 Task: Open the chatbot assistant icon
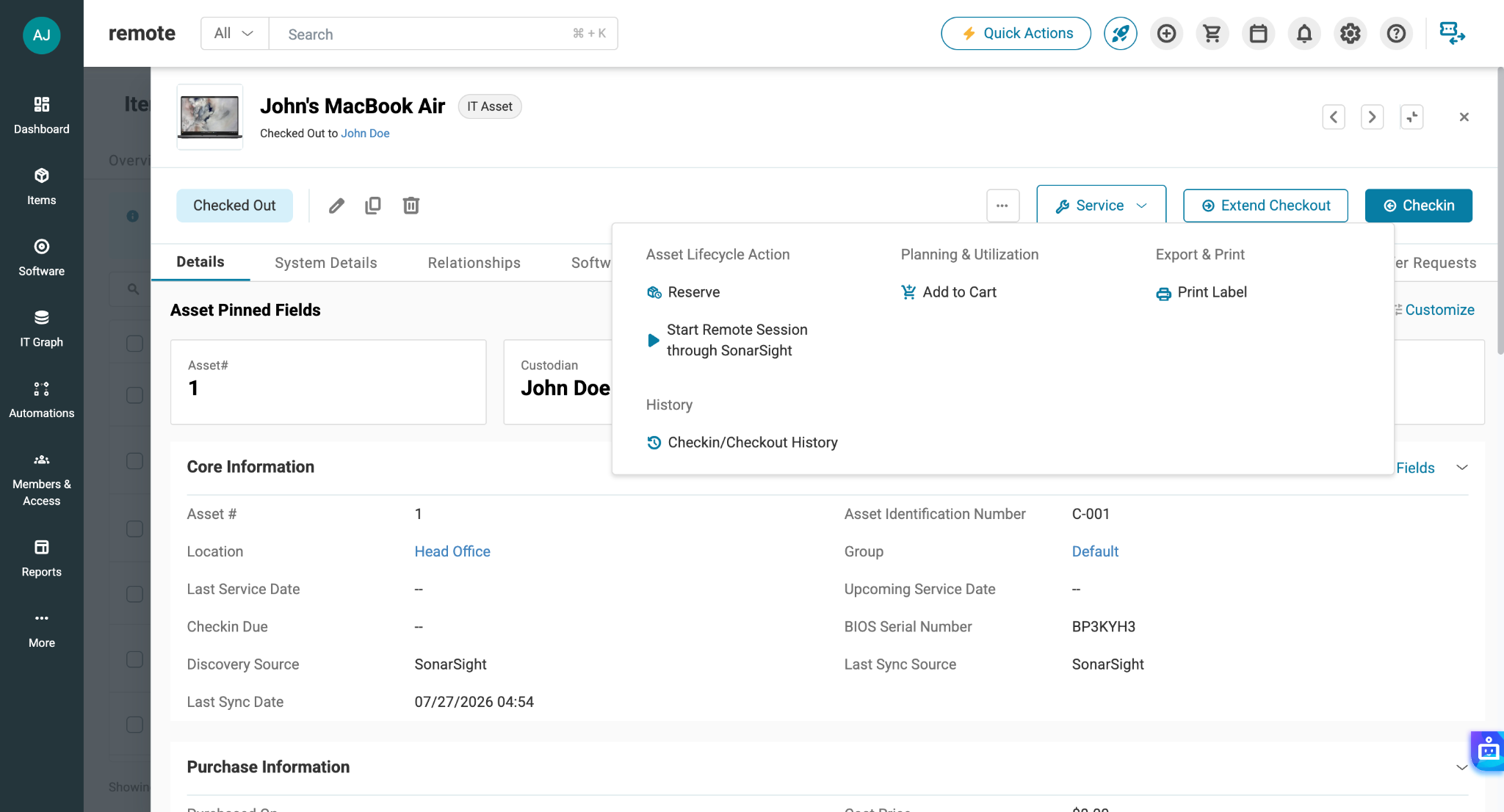pos(1488,750)
